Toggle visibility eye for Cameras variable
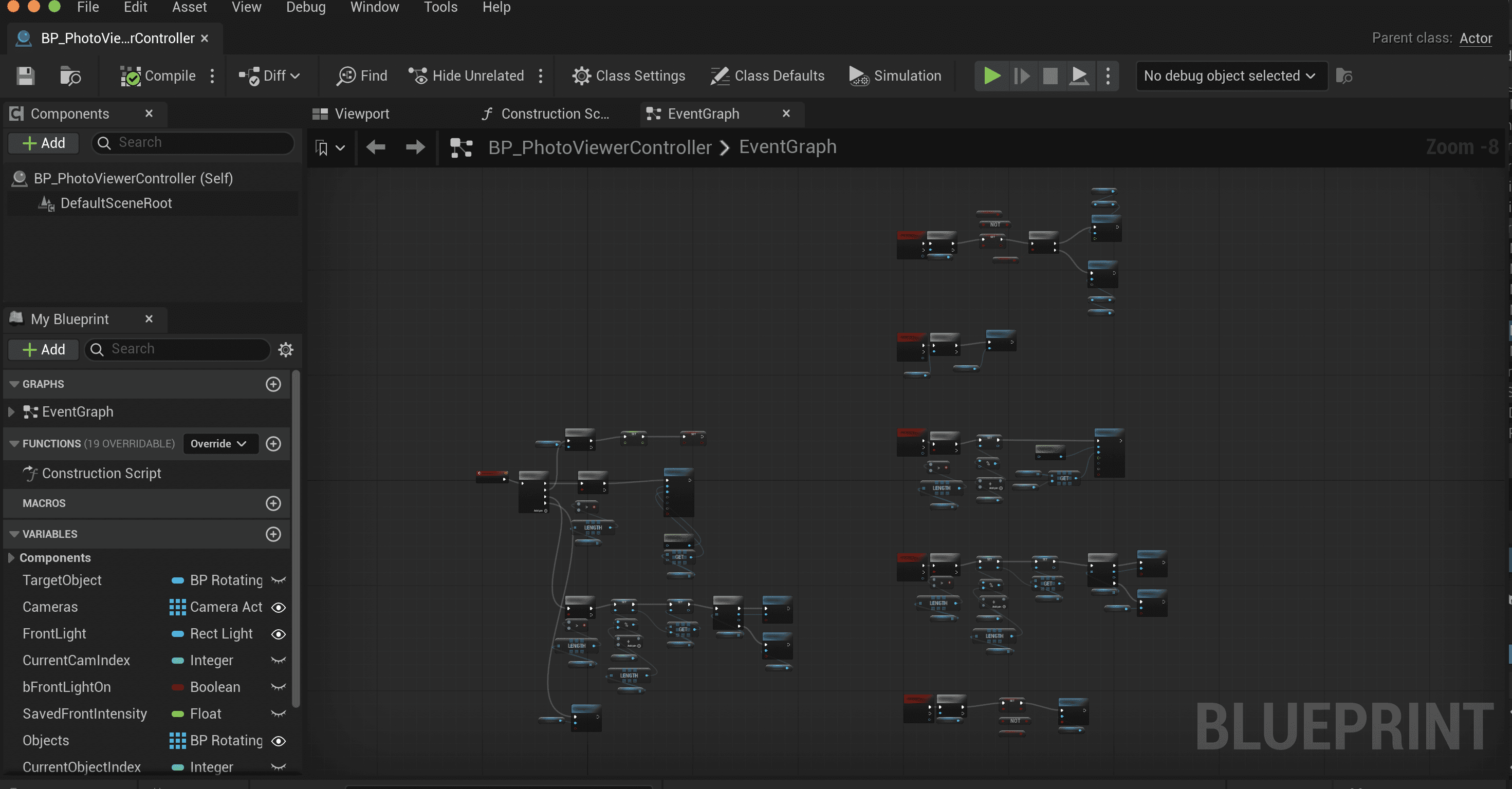Screen dimensions: 1512x789 (x=279, y=607)
